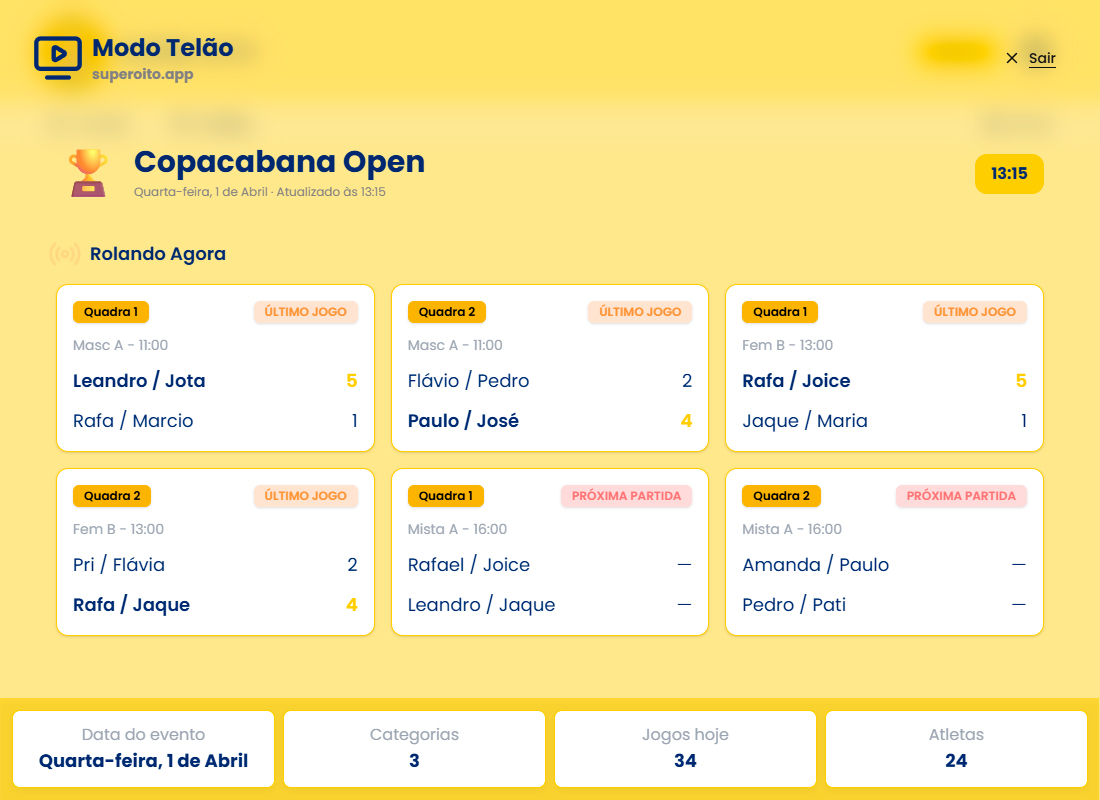Select the Quadra 1 badge on Leandro/Jota match
The image size is (1100, 800).
tap(111, 312)
